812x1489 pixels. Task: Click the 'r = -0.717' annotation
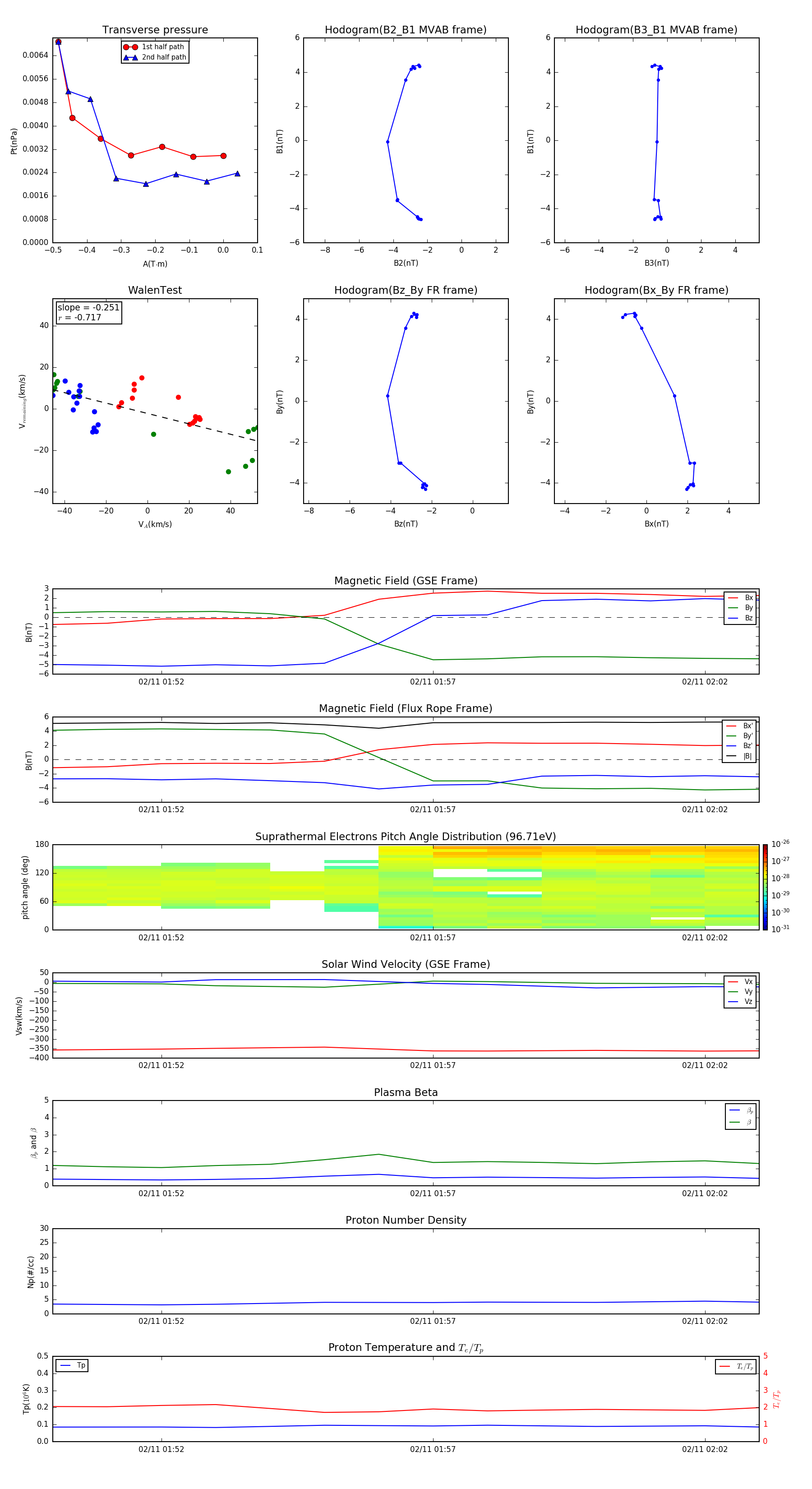click(80, 317)
